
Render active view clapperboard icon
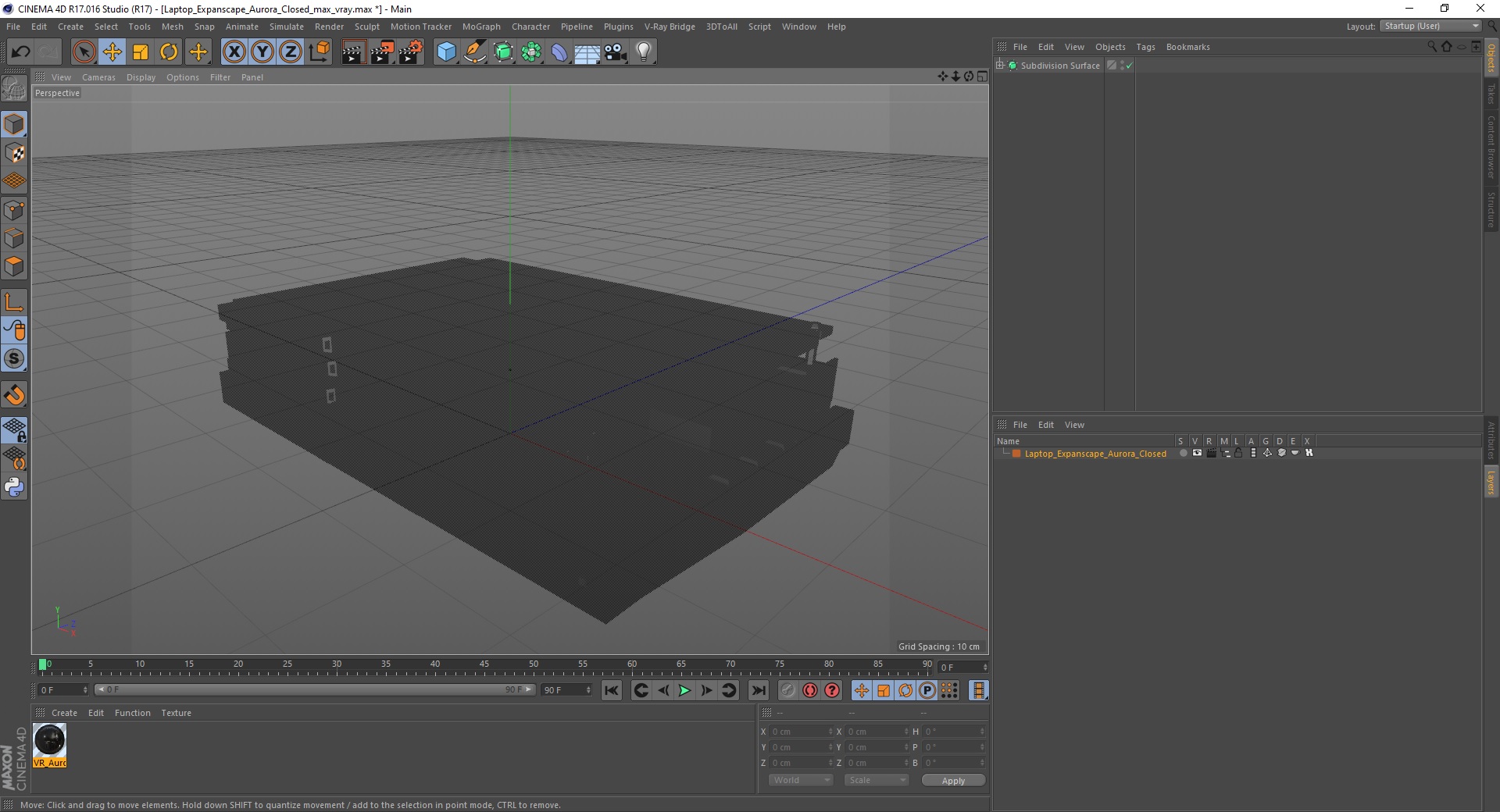coord(353,52)
